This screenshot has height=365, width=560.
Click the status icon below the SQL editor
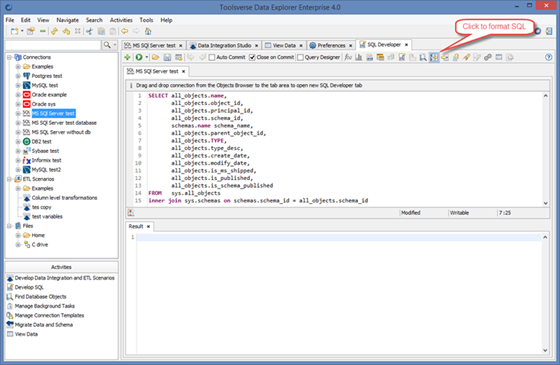point(131,213)
